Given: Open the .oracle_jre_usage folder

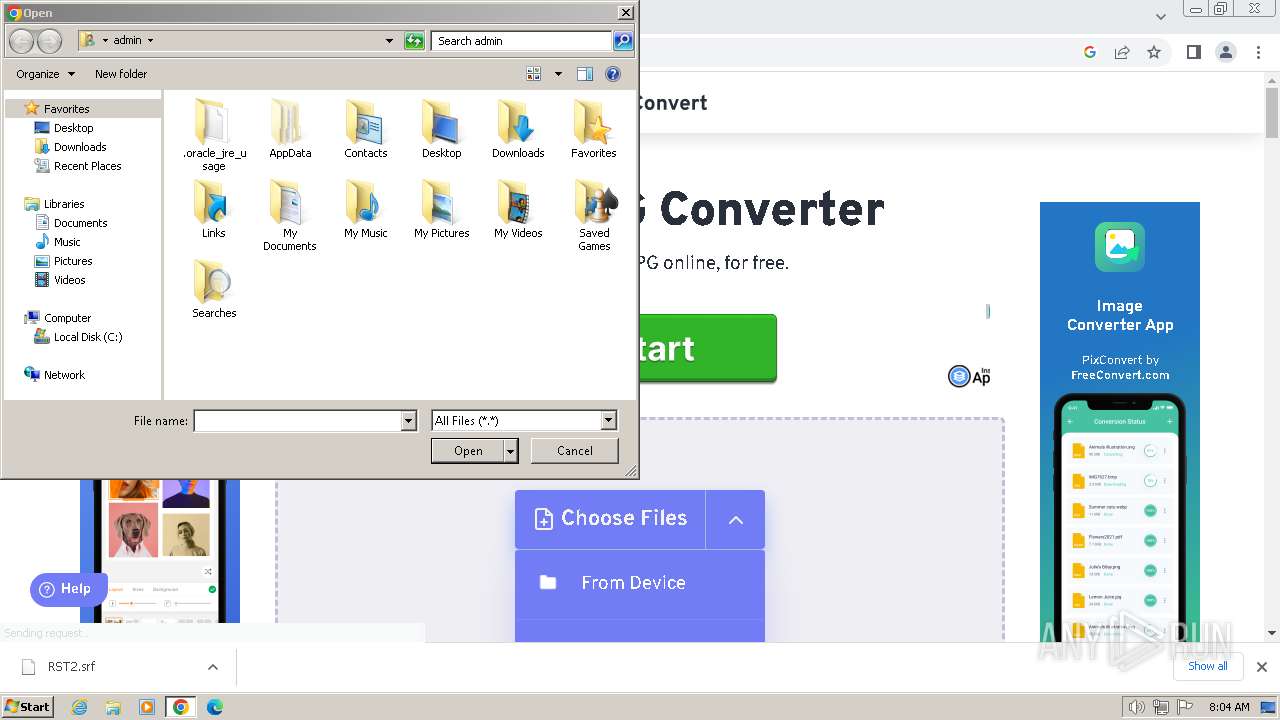Looking at the screenshot, I should coord(214,135).
